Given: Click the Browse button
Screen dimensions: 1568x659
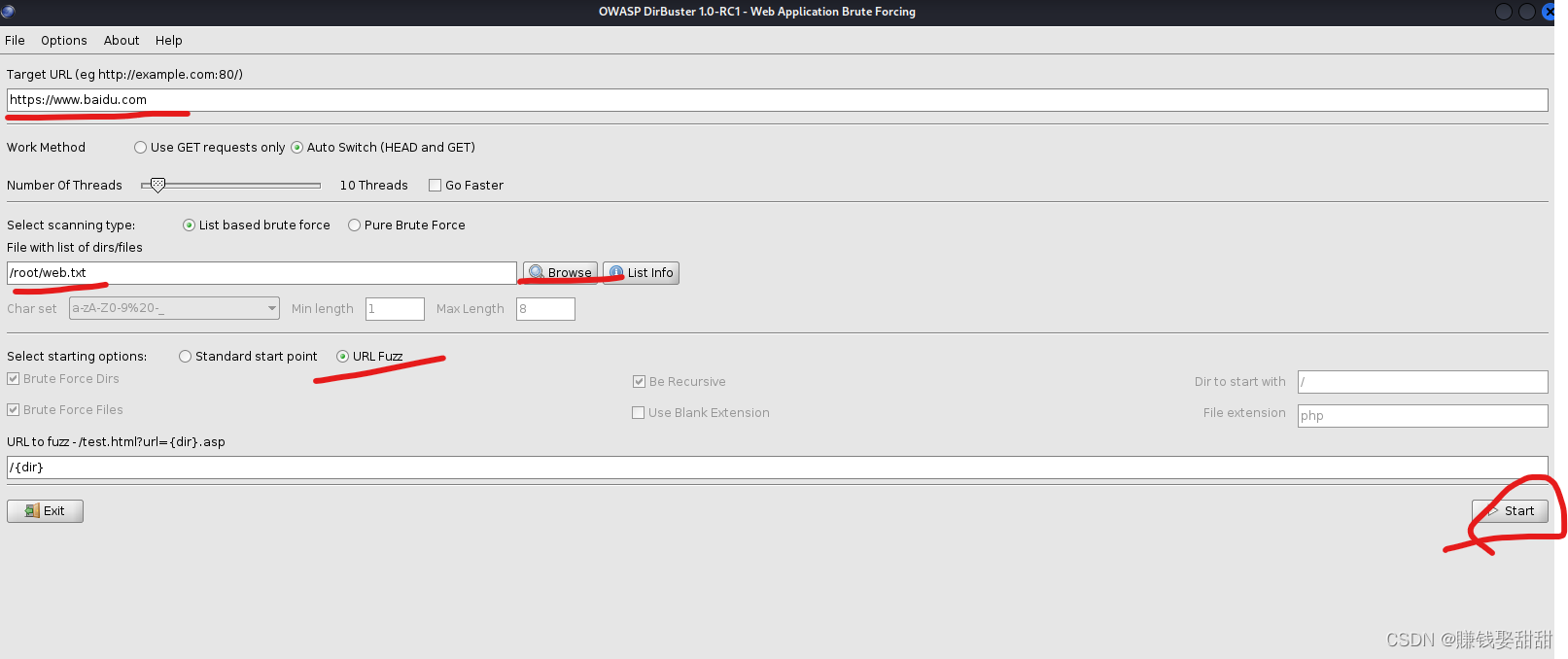Looking at the screenshot, I should coord(560,273).
